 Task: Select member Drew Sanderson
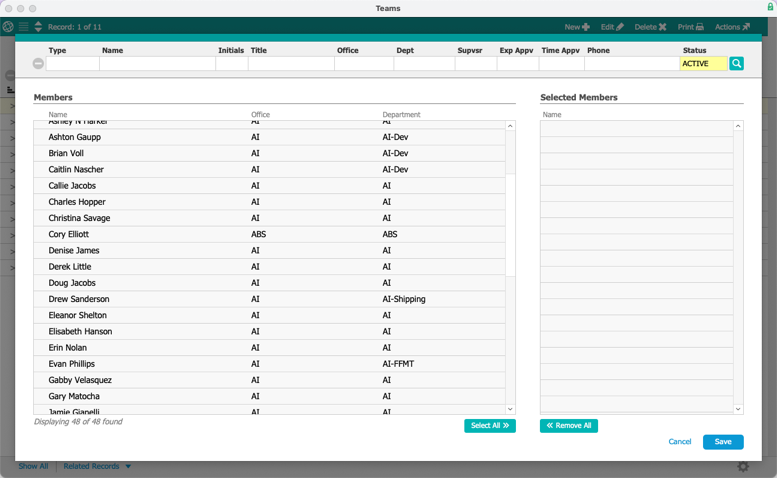coord(270,299)
